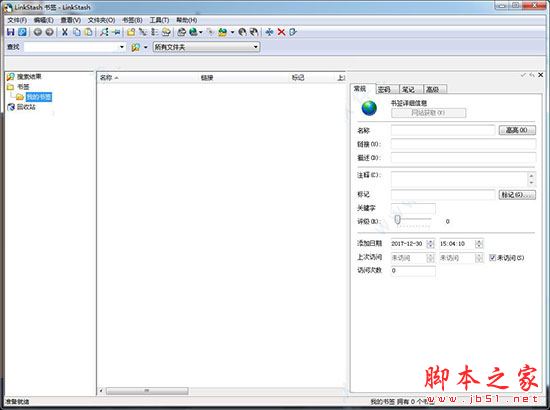Click the greyed button below 书签详细信息

pos(428,113)
